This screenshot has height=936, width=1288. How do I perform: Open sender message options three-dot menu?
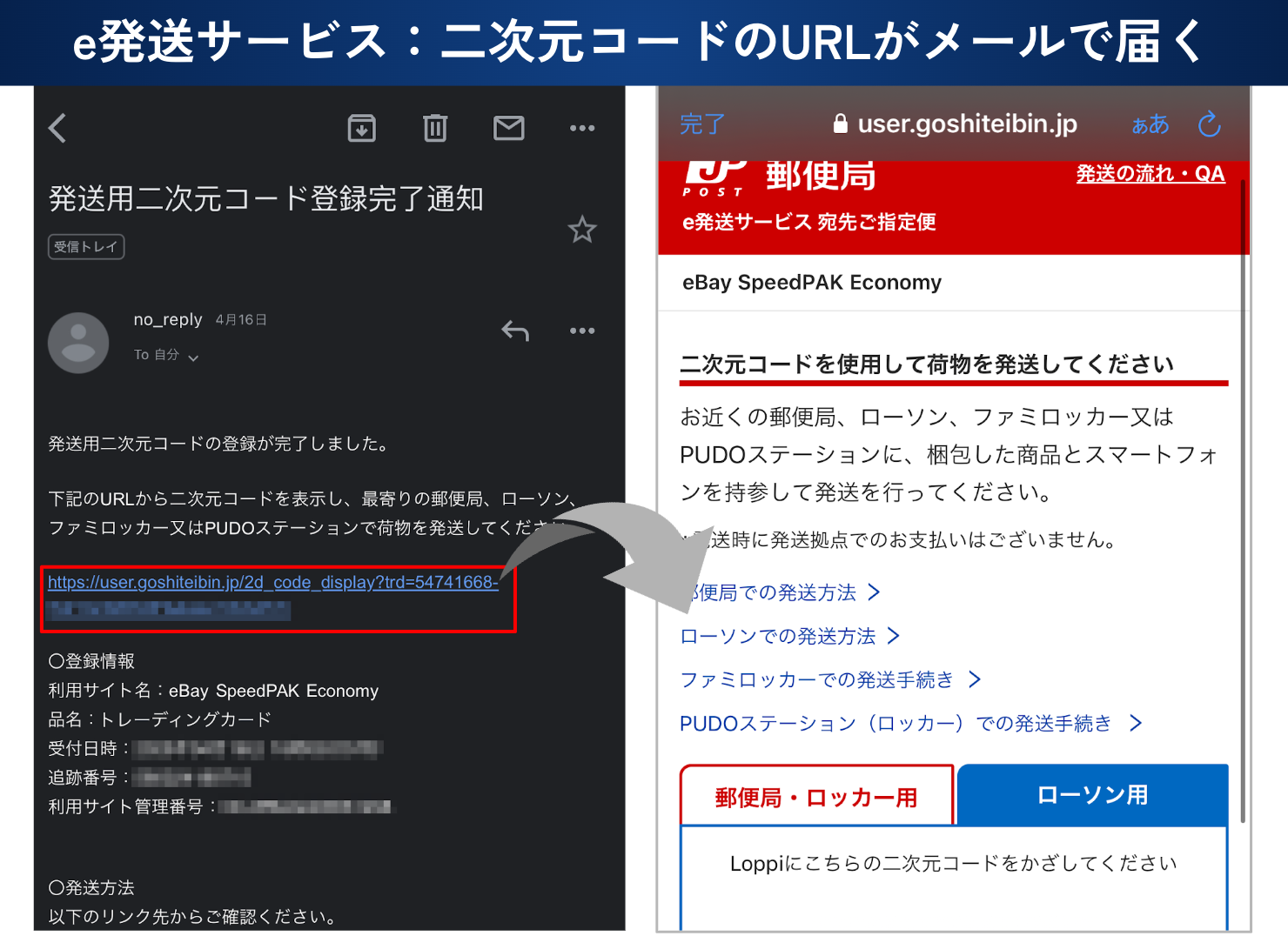pyautogui.click(x=581, y=331)
